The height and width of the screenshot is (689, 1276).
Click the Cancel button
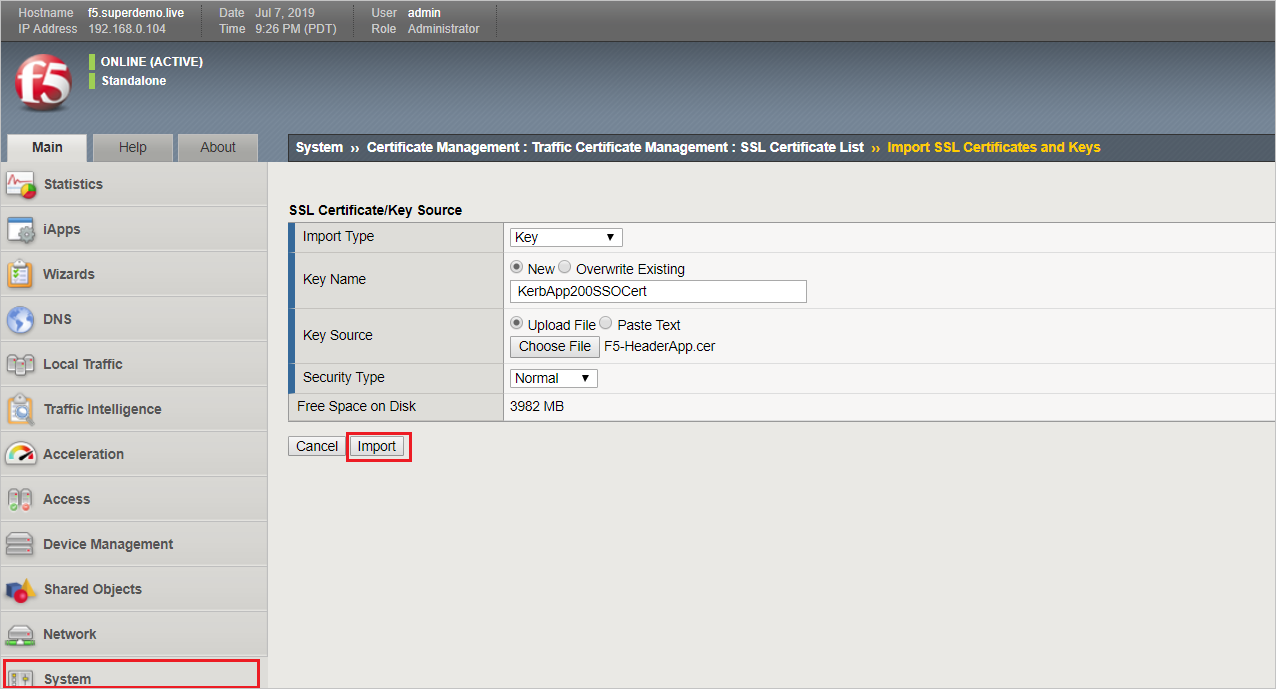click(x=317, y=446)
